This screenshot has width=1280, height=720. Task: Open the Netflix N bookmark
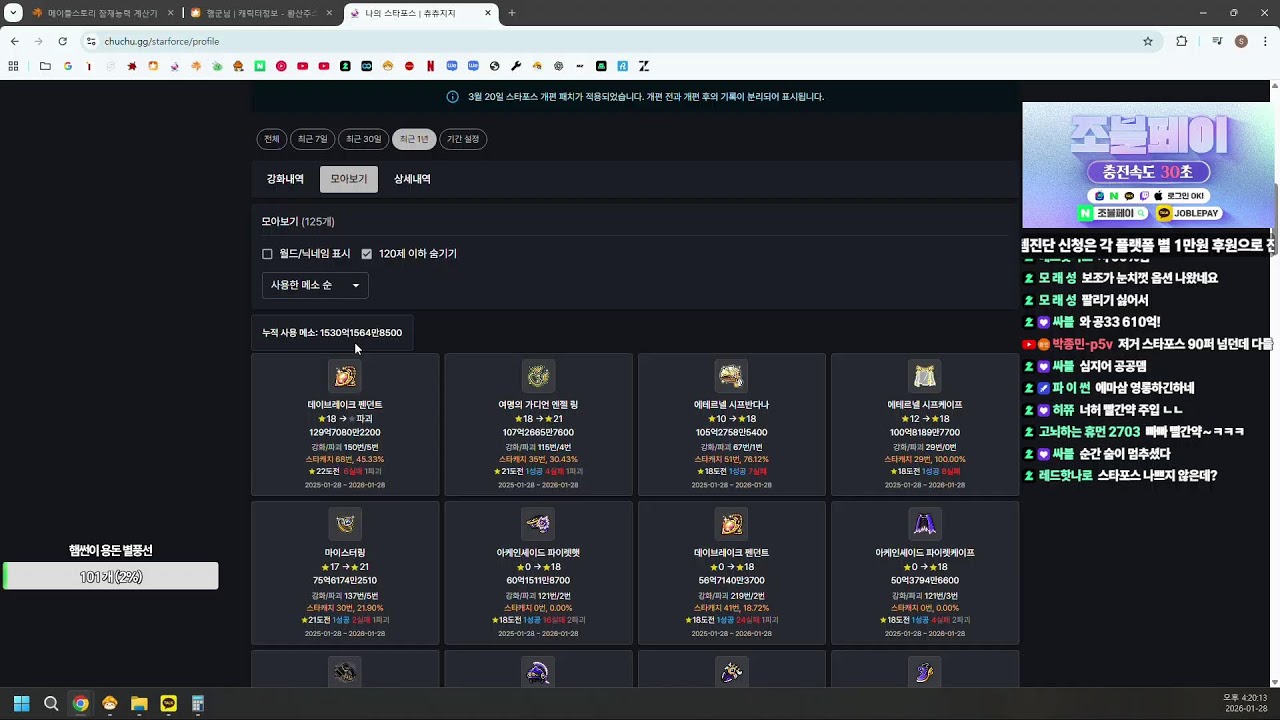click(x=430, y=66)
